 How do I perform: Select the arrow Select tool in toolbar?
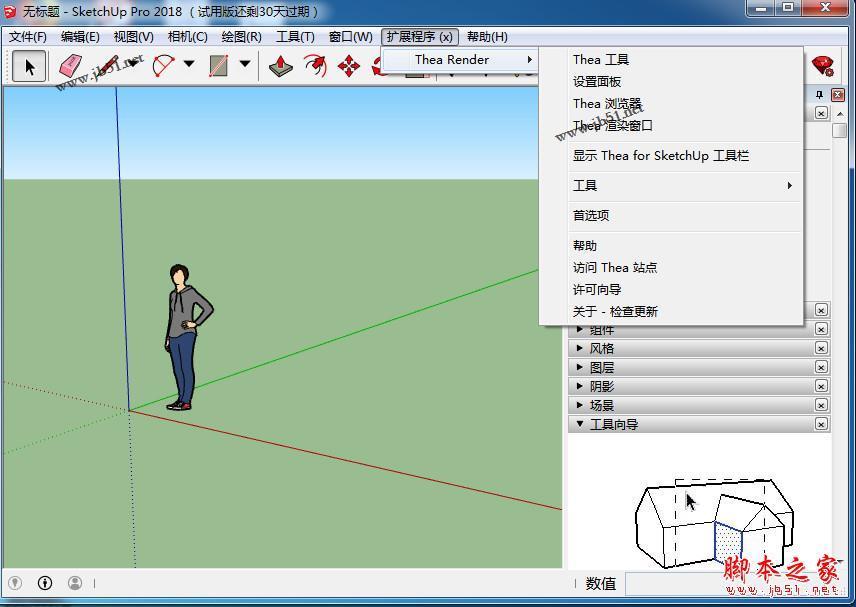[x=29, y=66]
